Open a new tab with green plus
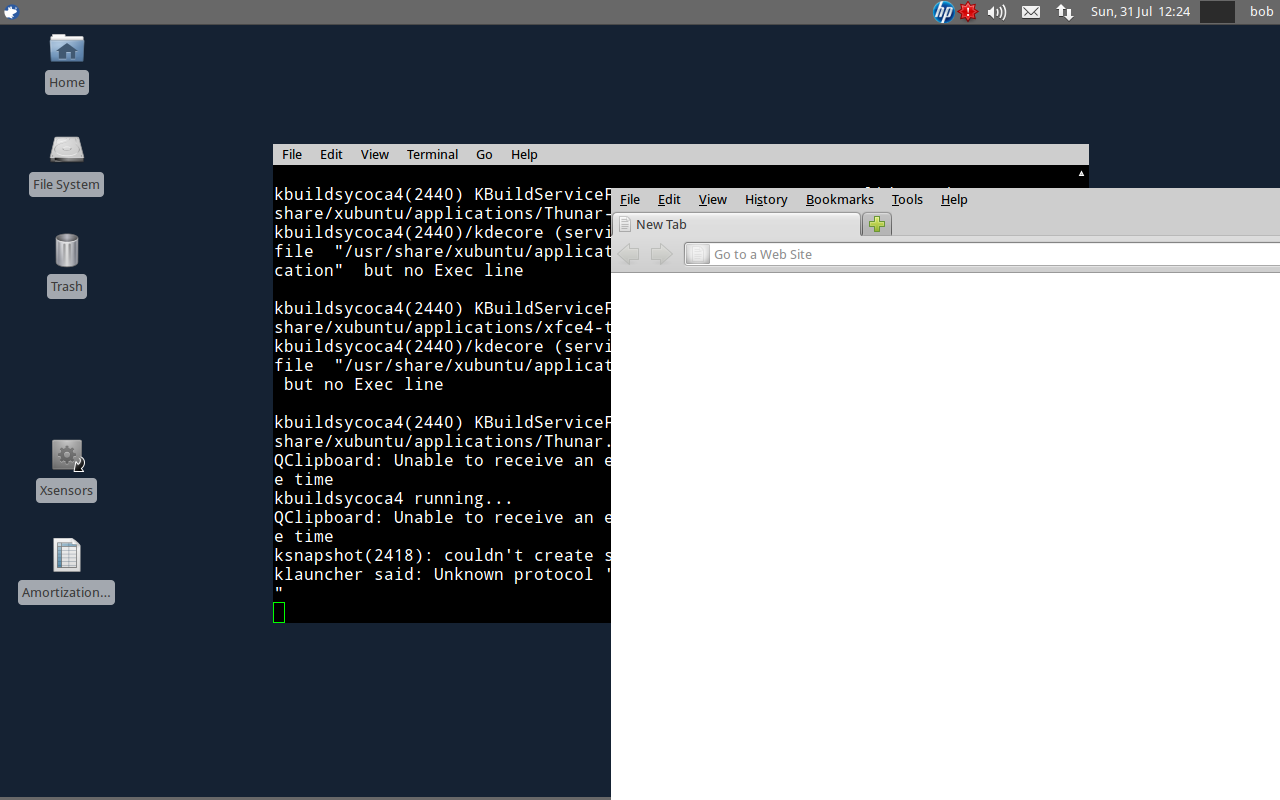The height and width of the screenshot is (800, 1280). tap(877, 224)
